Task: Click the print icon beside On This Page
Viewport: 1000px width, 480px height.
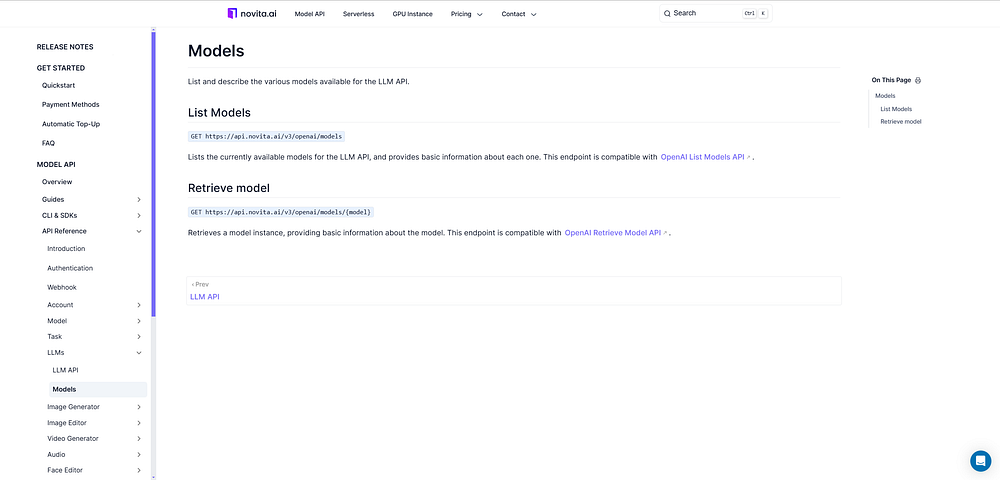Action: point(918,80)
